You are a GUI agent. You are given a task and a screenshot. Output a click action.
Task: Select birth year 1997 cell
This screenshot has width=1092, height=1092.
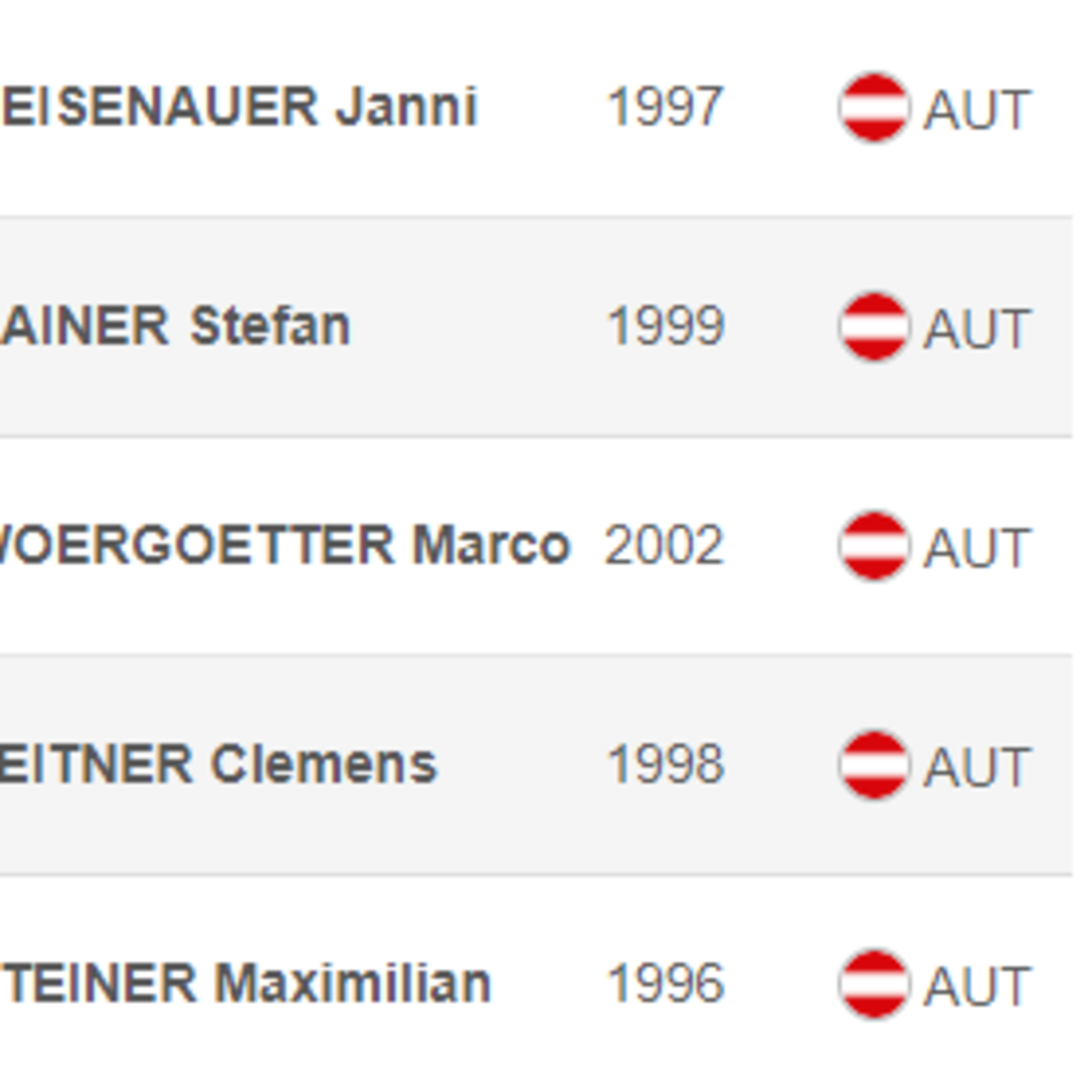pos(665,107)
